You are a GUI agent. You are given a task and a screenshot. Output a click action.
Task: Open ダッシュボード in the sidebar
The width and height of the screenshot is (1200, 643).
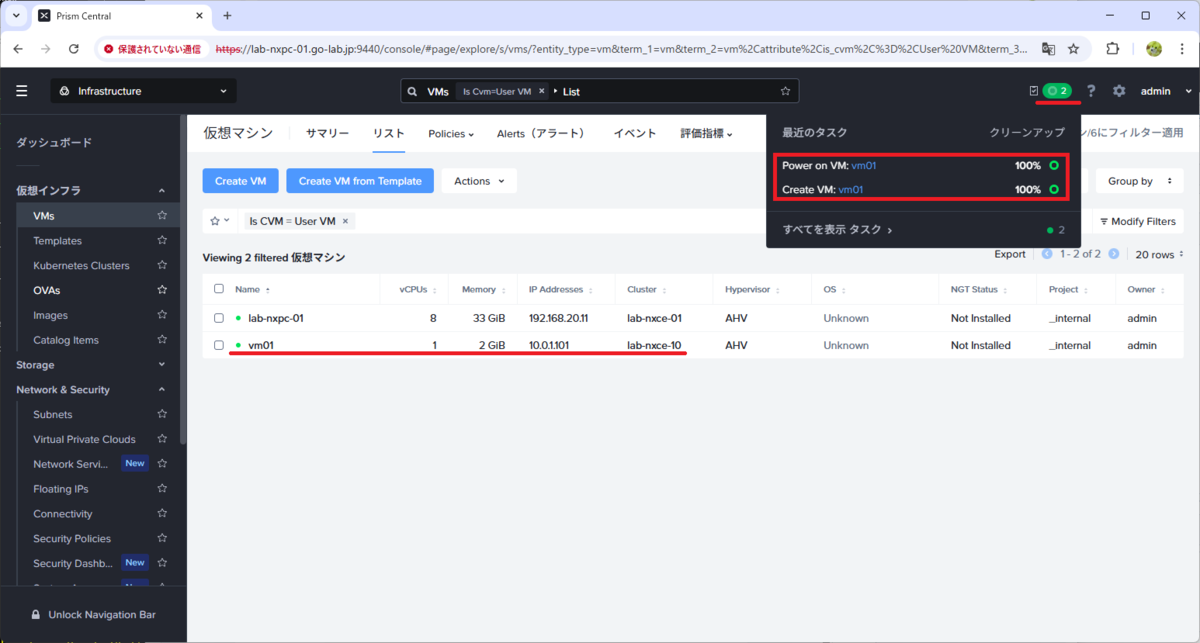pos(54,143)
